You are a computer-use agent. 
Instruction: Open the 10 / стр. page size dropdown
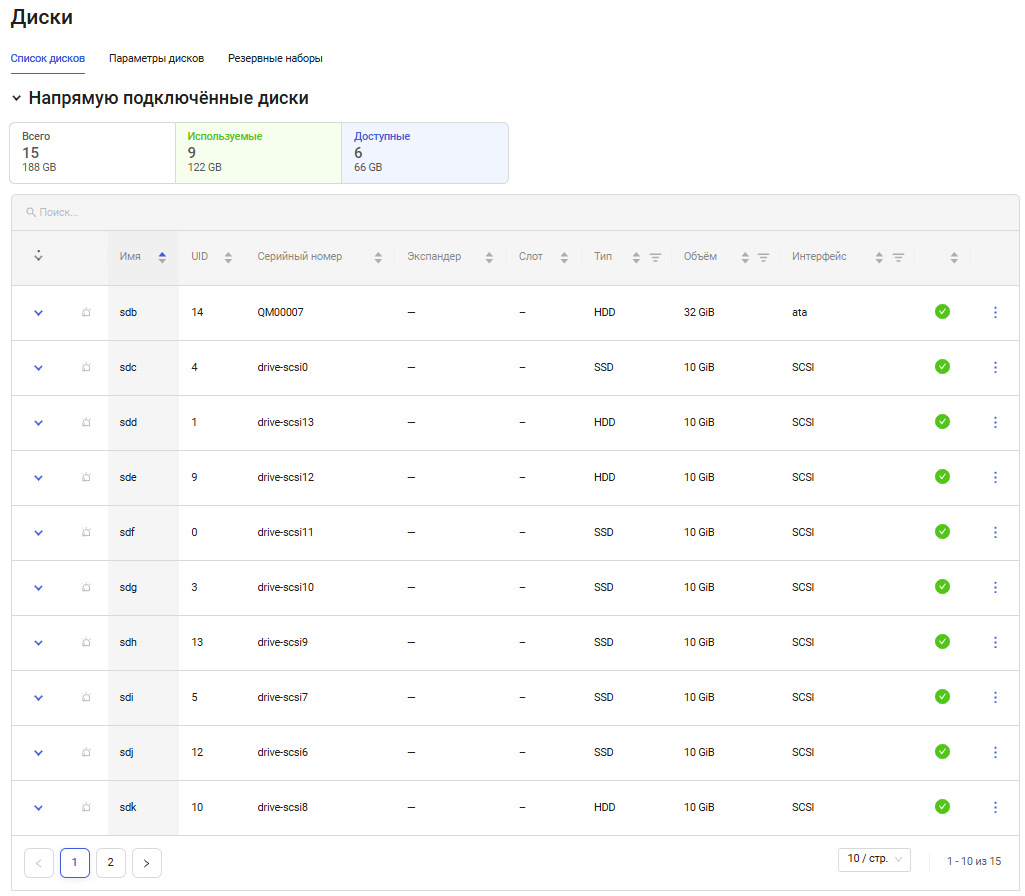point(874,859)
